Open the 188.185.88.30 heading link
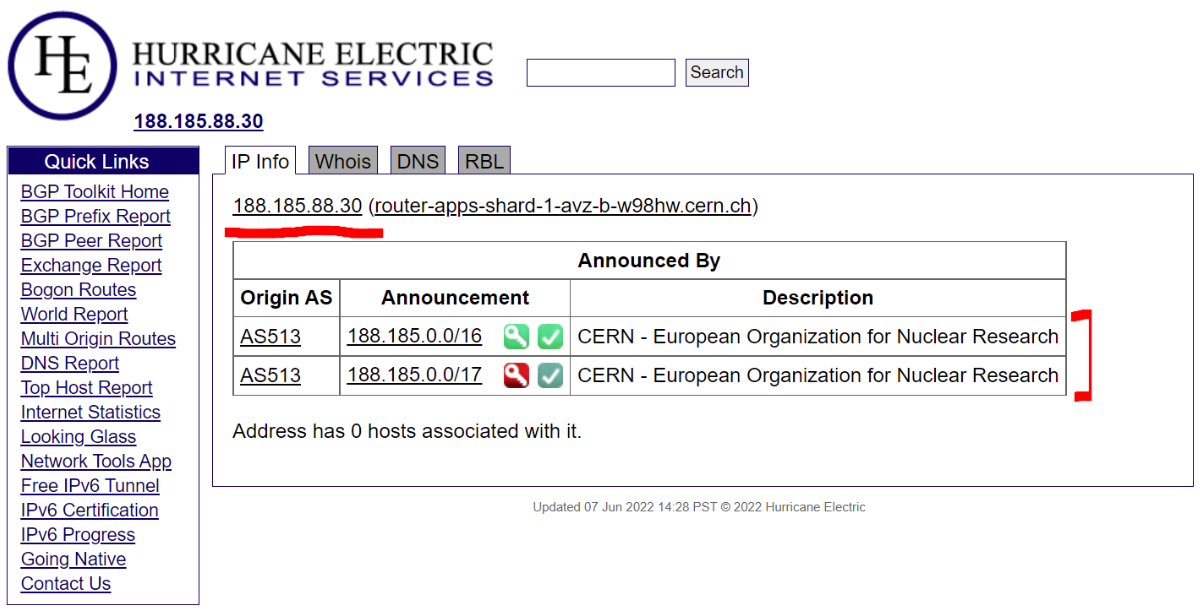The width and height of the screenshot is (1200, 613). [198, 121]
